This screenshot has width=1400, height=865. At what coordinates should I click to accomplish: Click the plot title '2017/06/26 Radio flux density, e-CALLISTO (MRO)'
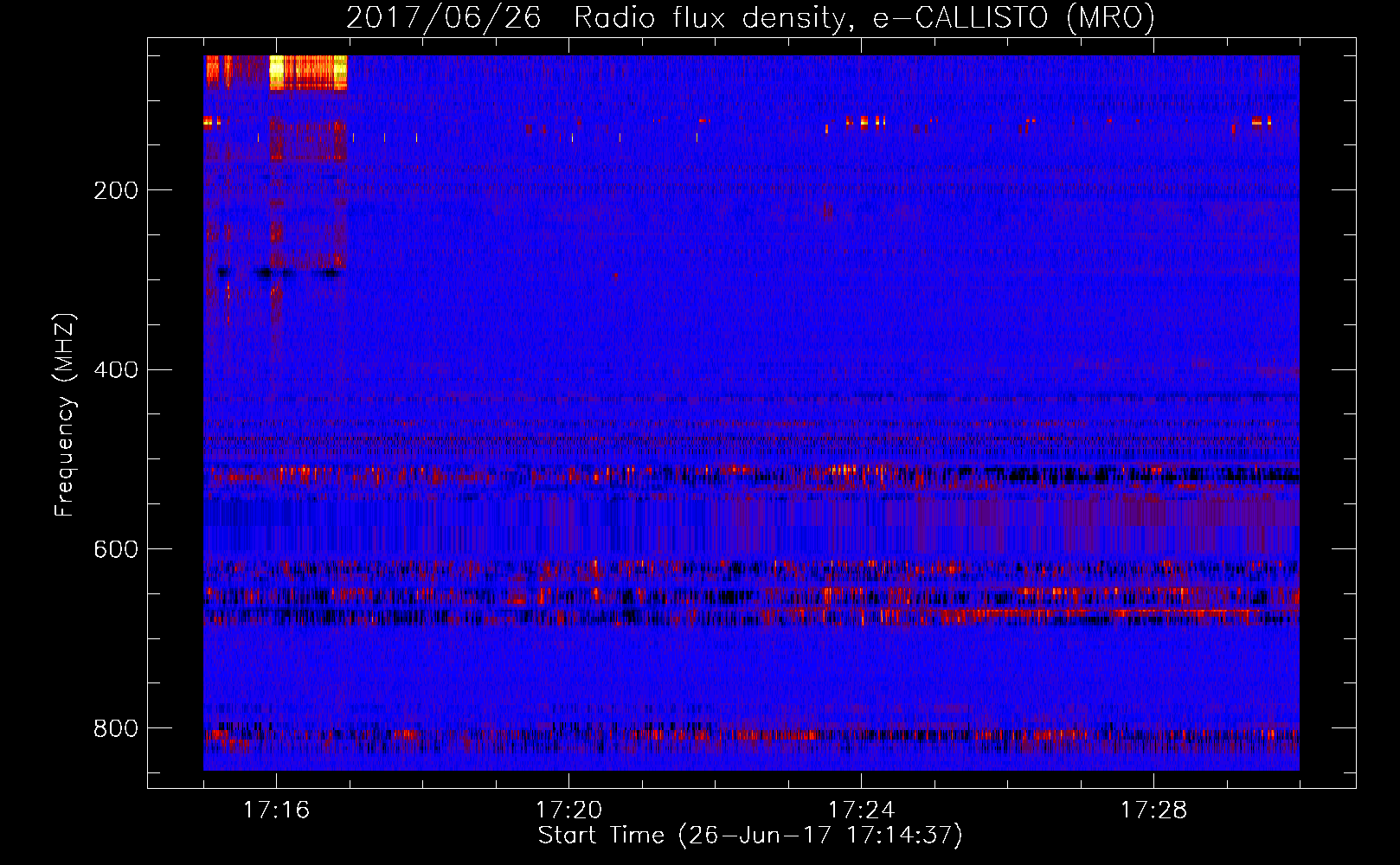point(750,17)
